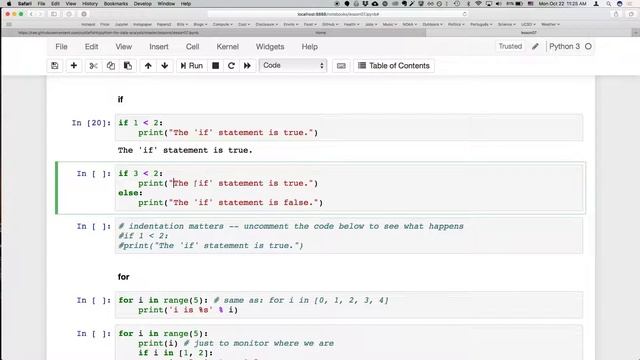Restart the kernel with the circular arrow

pyautogui.click(x=231, y=66)
